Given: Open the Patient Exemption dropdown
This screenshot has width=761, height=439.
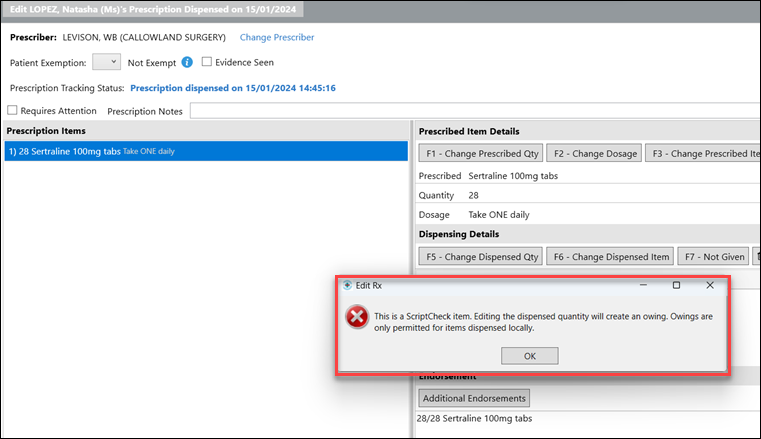Looking at the screenshot, I should [106, 62].
